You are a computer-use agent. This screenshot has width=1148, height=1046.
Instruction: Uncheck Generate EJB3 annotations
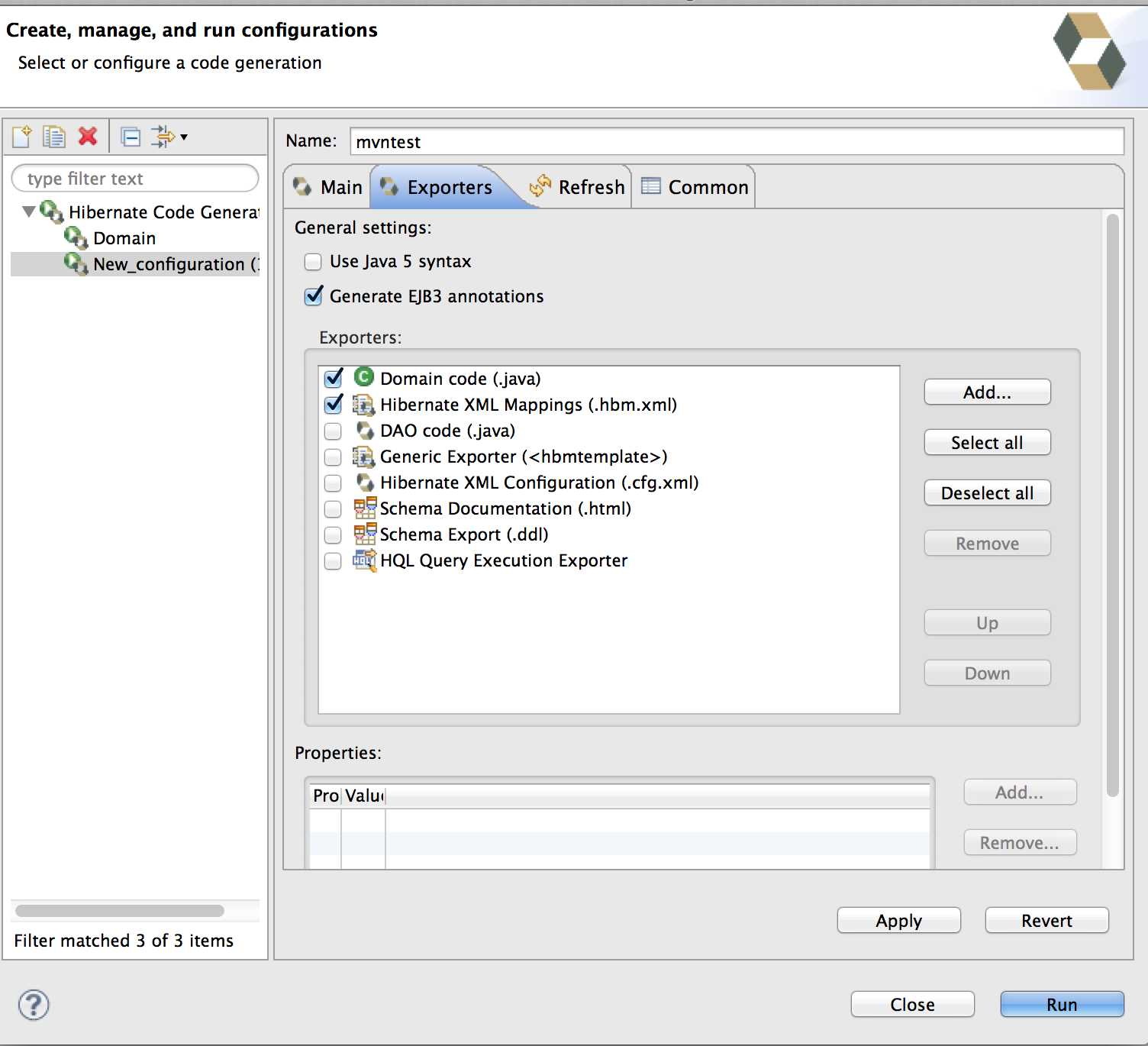tap(313, 296)
